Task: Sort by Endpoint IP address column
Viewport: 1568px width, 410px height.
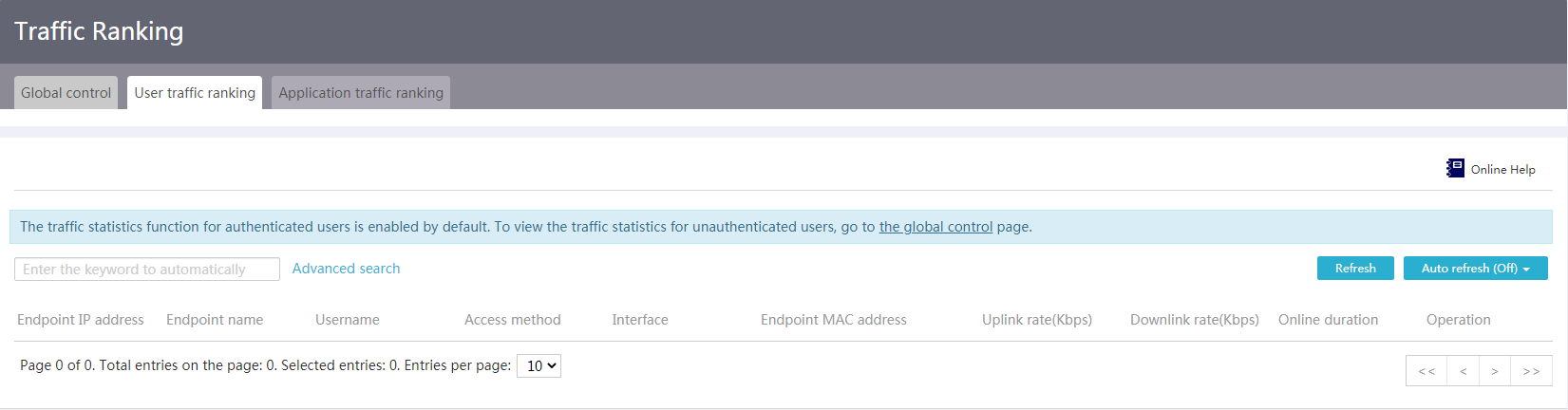Action: point(81,320)
